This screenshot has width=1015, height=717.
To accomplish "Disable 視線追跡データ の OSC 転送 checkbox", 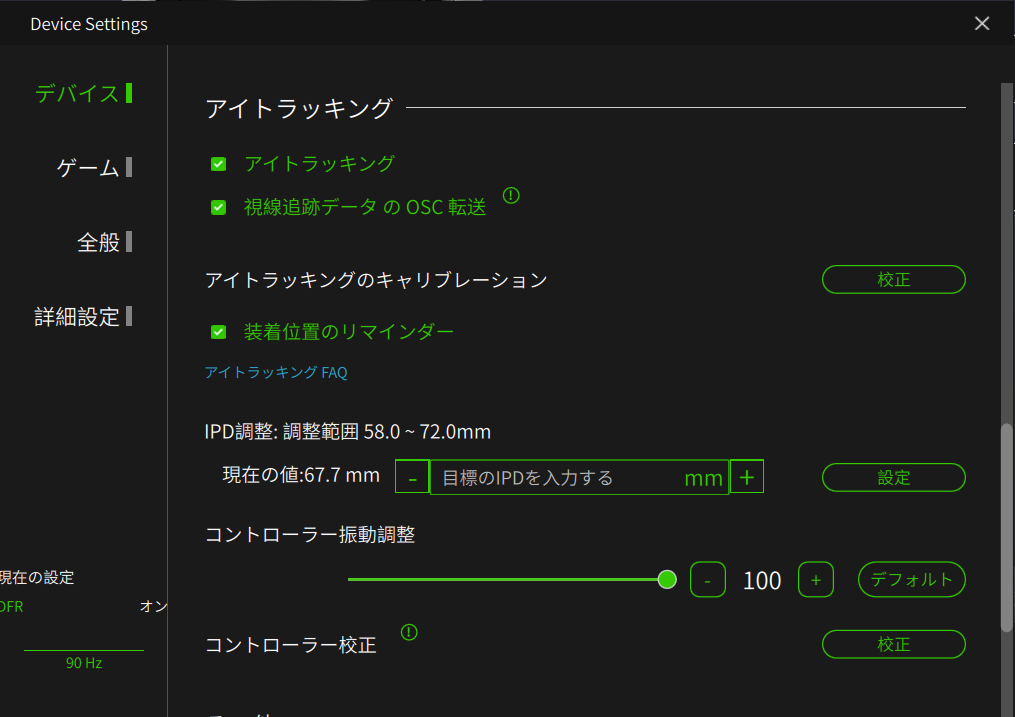I will pyautogui.click(x=218, y=208).
